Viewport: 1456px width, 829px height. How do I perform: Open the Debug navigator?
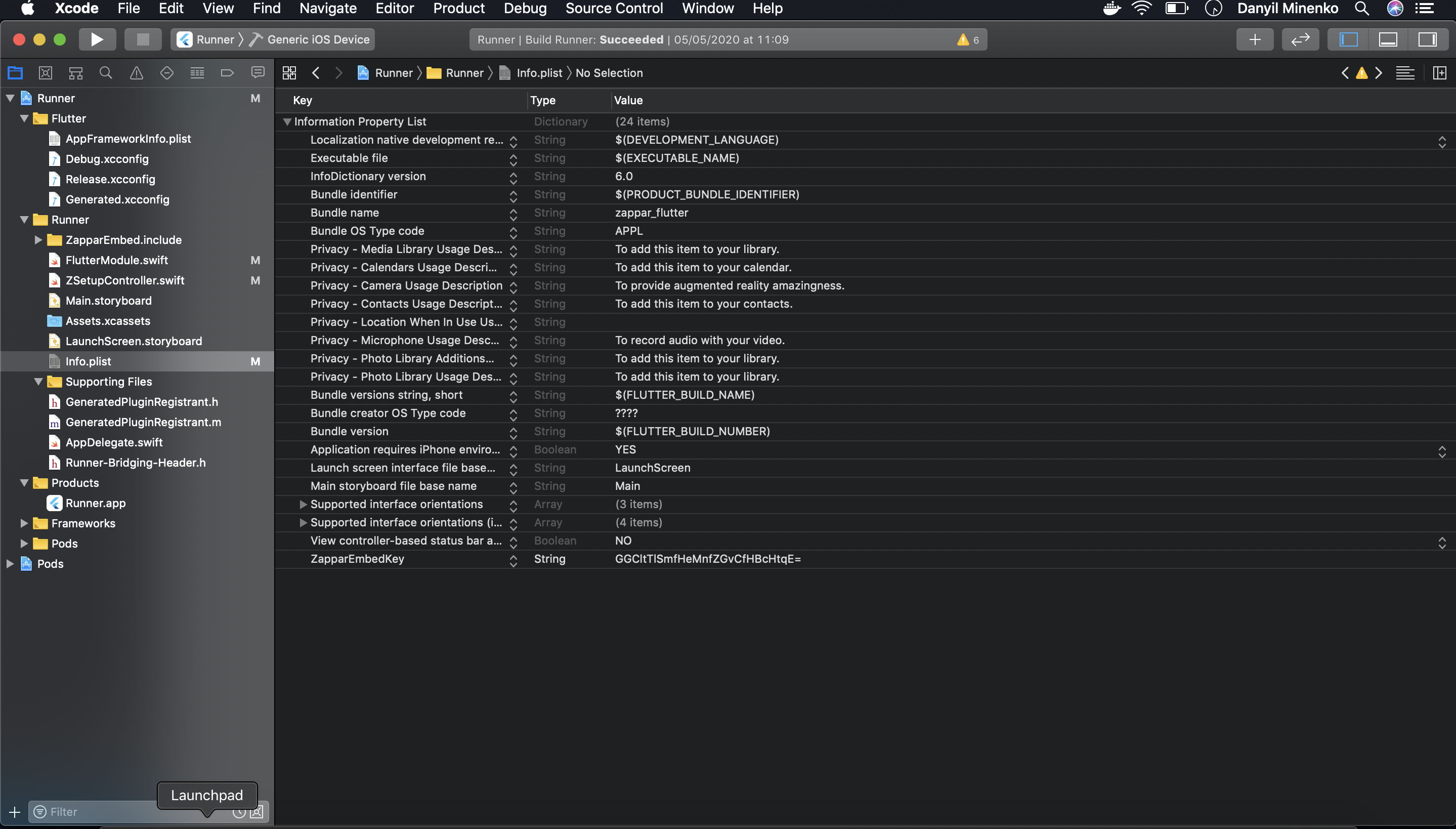tap(197, 73)
